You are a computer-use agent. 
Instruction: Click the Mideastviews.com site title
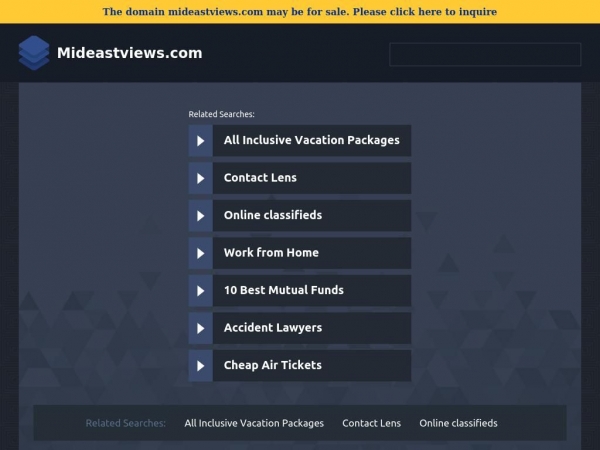(x=130, y=53)
